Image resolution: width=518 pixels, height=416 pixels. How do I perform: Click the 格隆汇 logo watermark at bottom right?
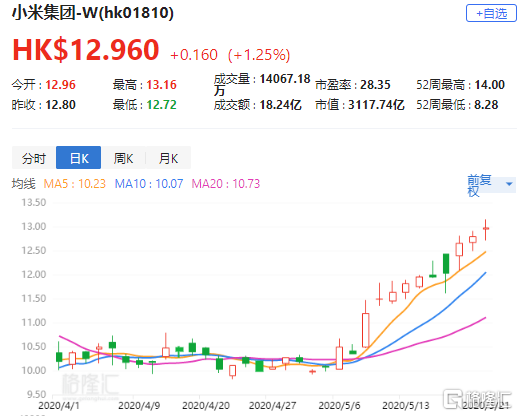[477, 398]
